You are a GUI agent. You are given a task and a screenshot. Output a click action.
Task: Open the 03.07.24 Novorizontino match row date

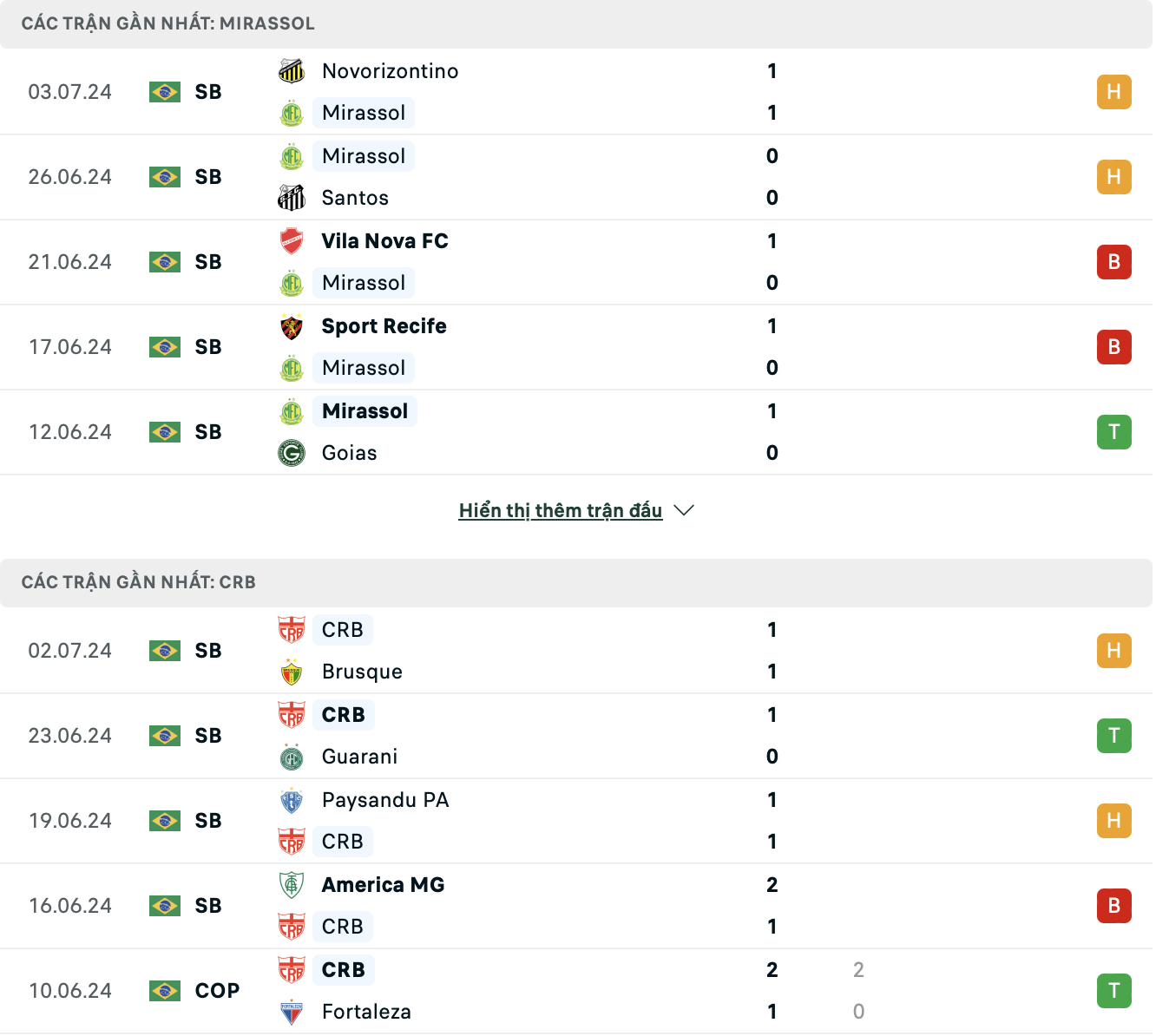(70, 92)
